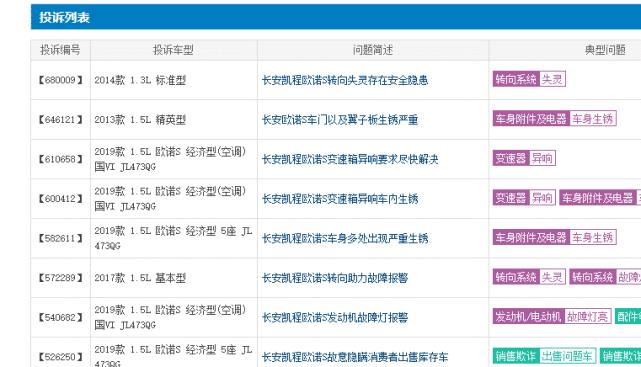Click car model 2013款 1.5L 精英型
This screenshot has width=641, height=367.
pyautogui.click(x=140, y=120)
